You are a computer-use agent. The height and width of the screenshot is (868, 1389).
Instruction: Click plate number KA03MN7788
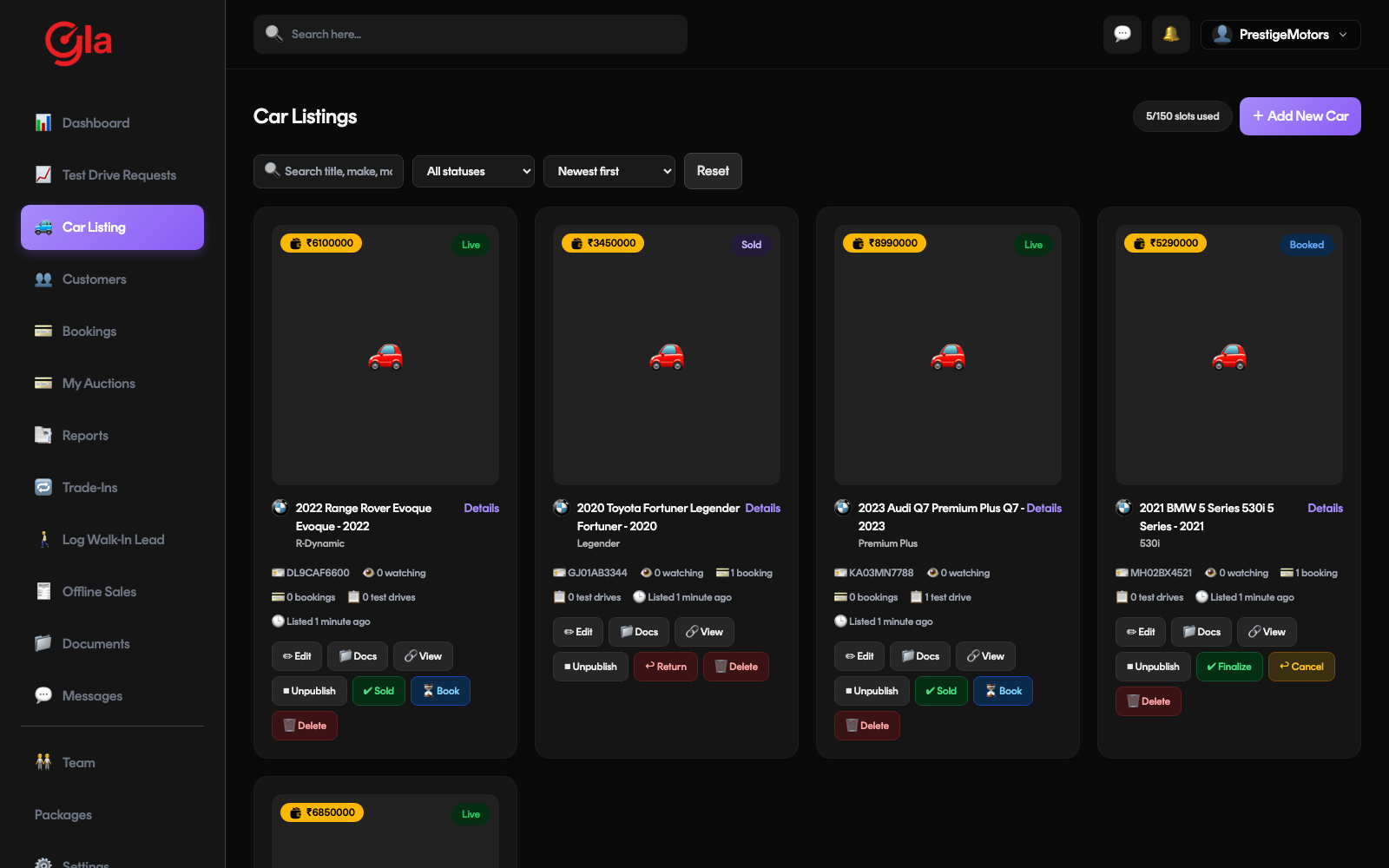tap(881, 573)
